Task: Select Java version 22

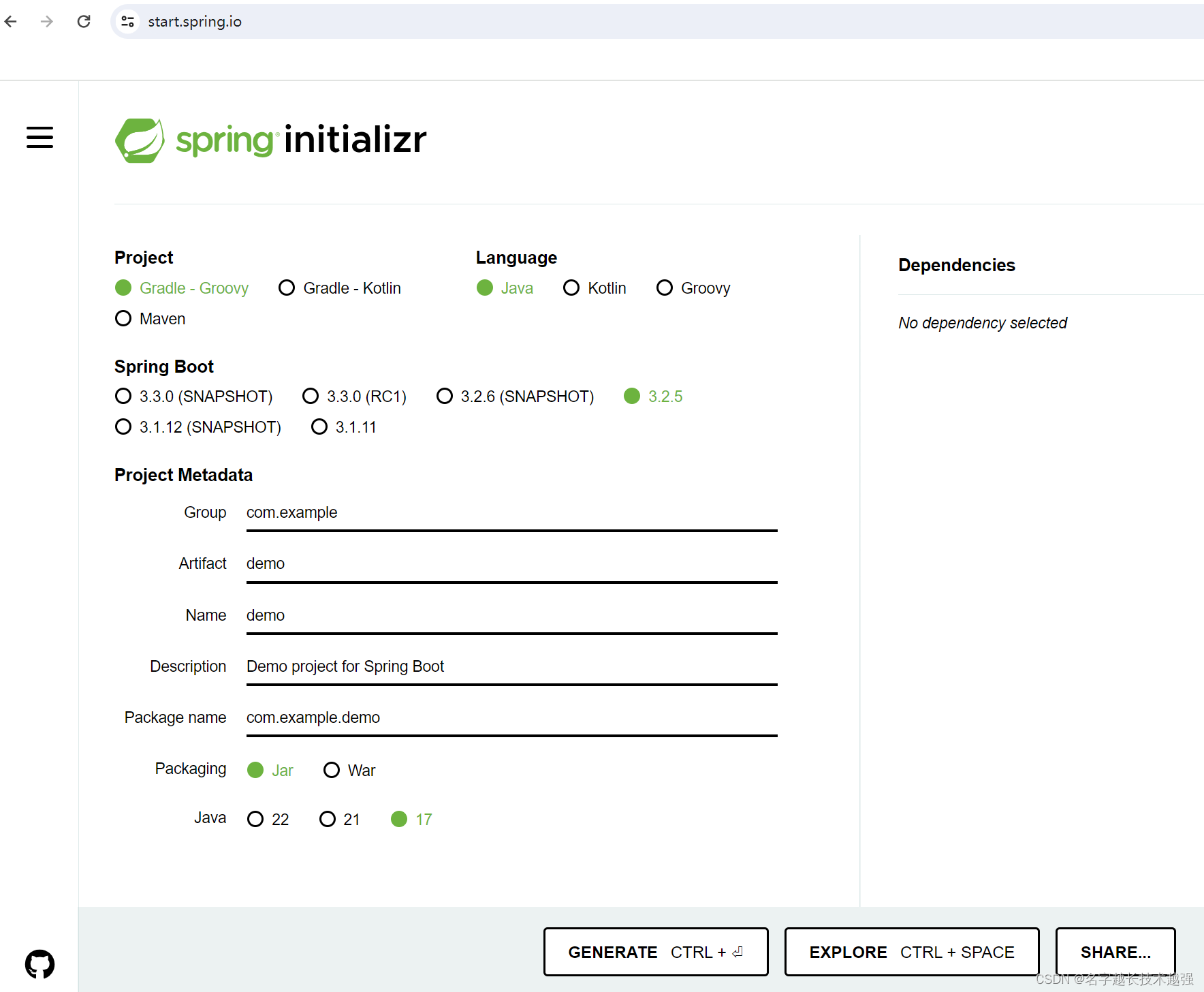Action: [x=268, y=820]
